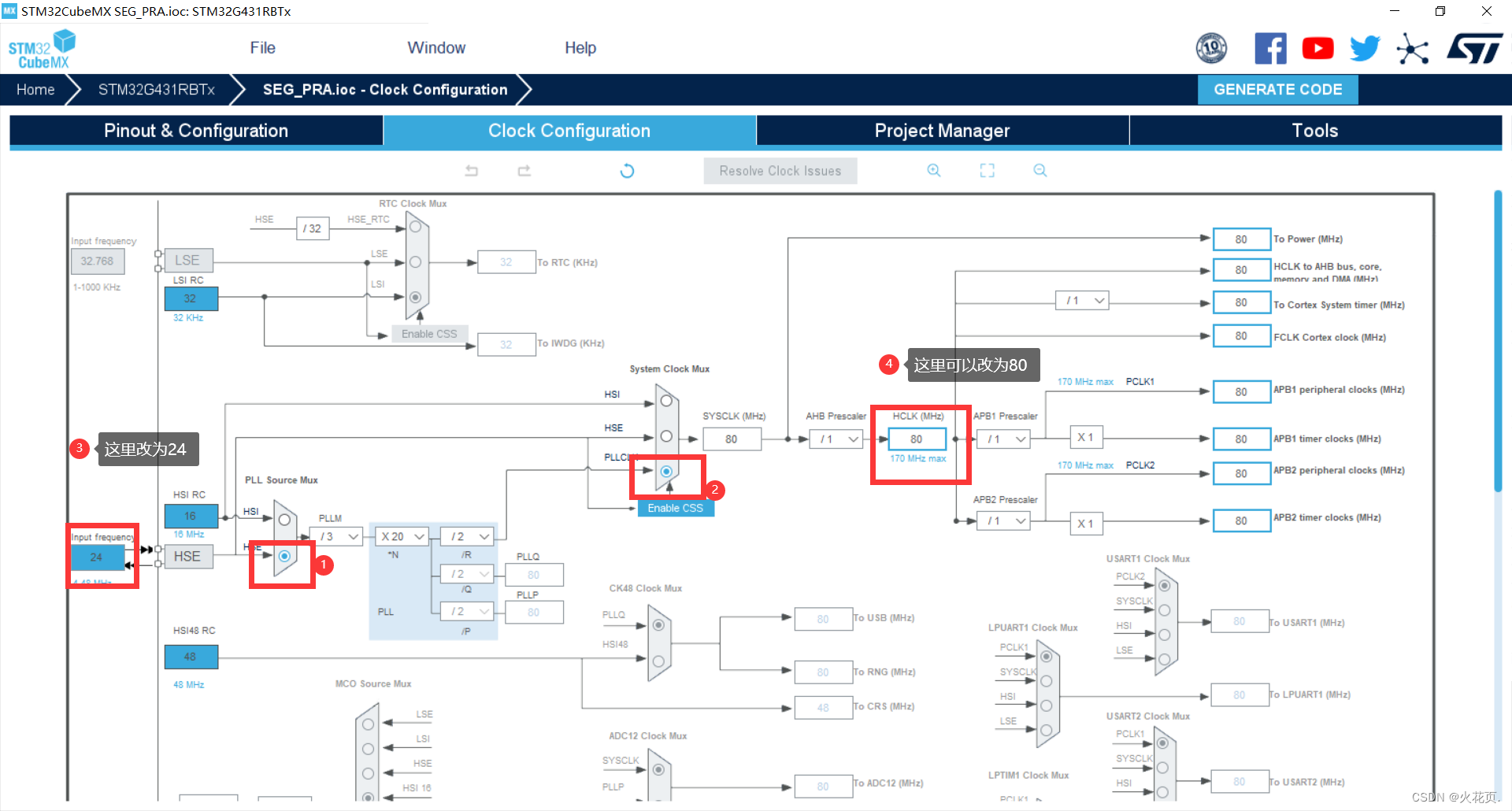Image resolution: width=1512 pixels, height=811 pixels.
Task: Click the HSI RC 16 MHz block
Action: 191,516
